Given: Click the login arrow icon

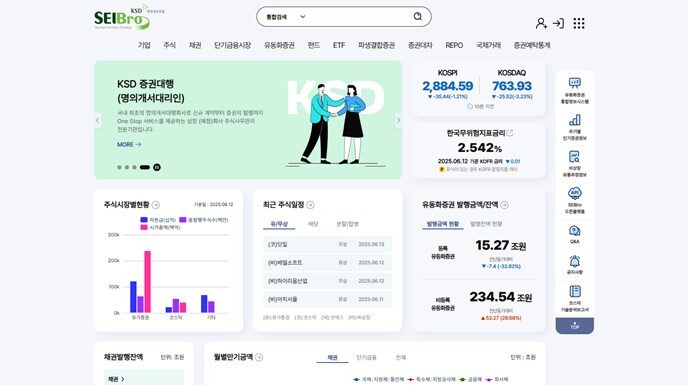Looking at the screenshot, I should click(x=558, y=23).
